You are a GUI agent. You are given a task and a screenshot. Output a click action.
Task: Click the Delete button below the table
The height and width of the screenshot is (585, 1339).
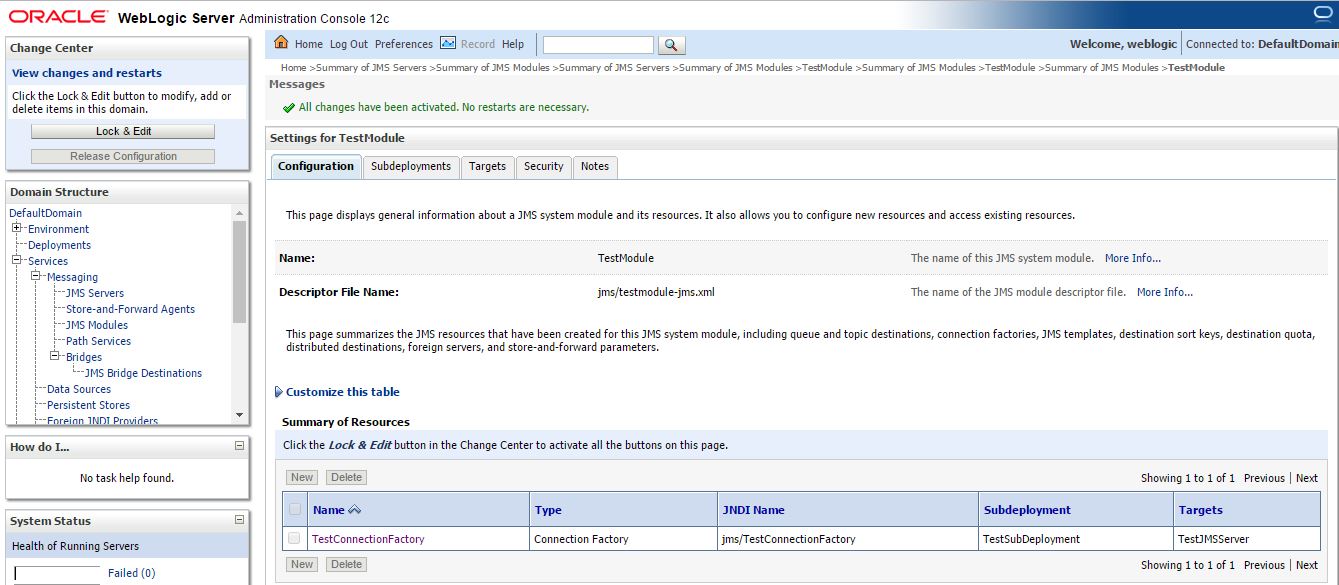346,565
